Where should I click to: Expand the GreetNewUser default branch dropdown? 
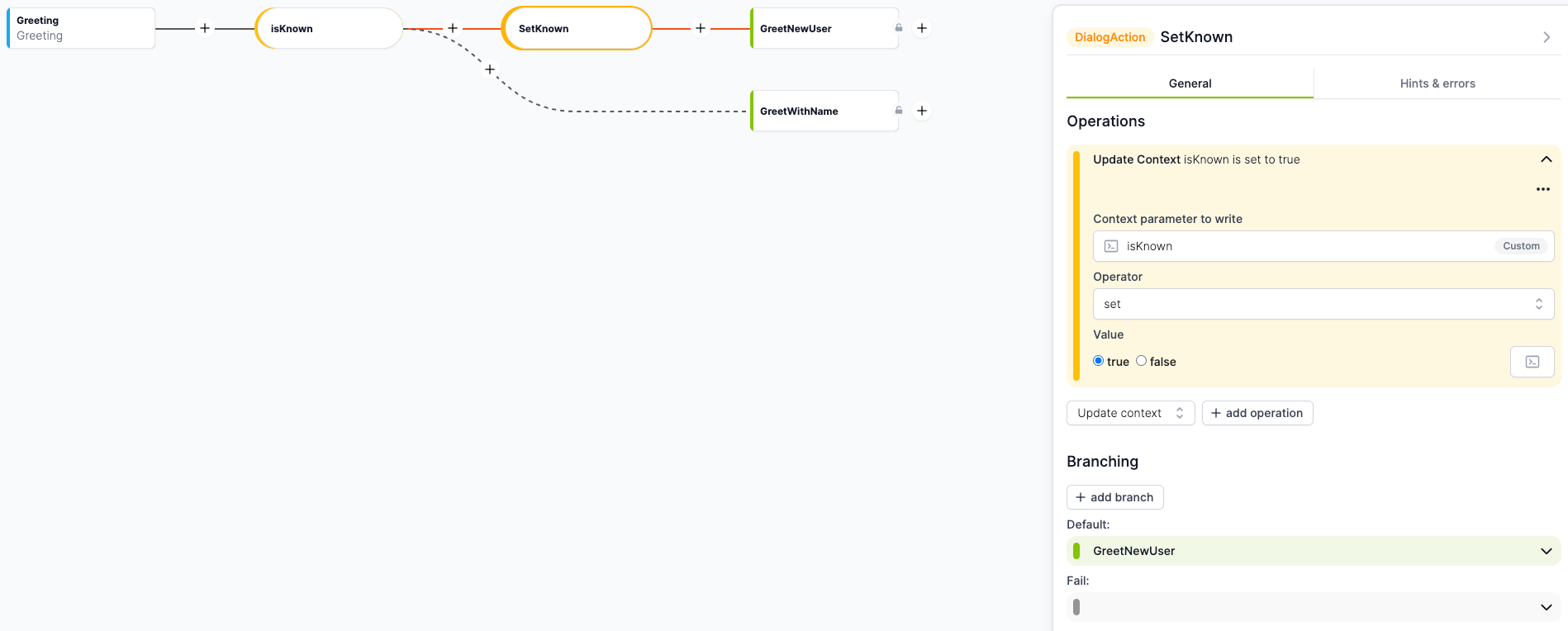click(x=1546, y=551)
